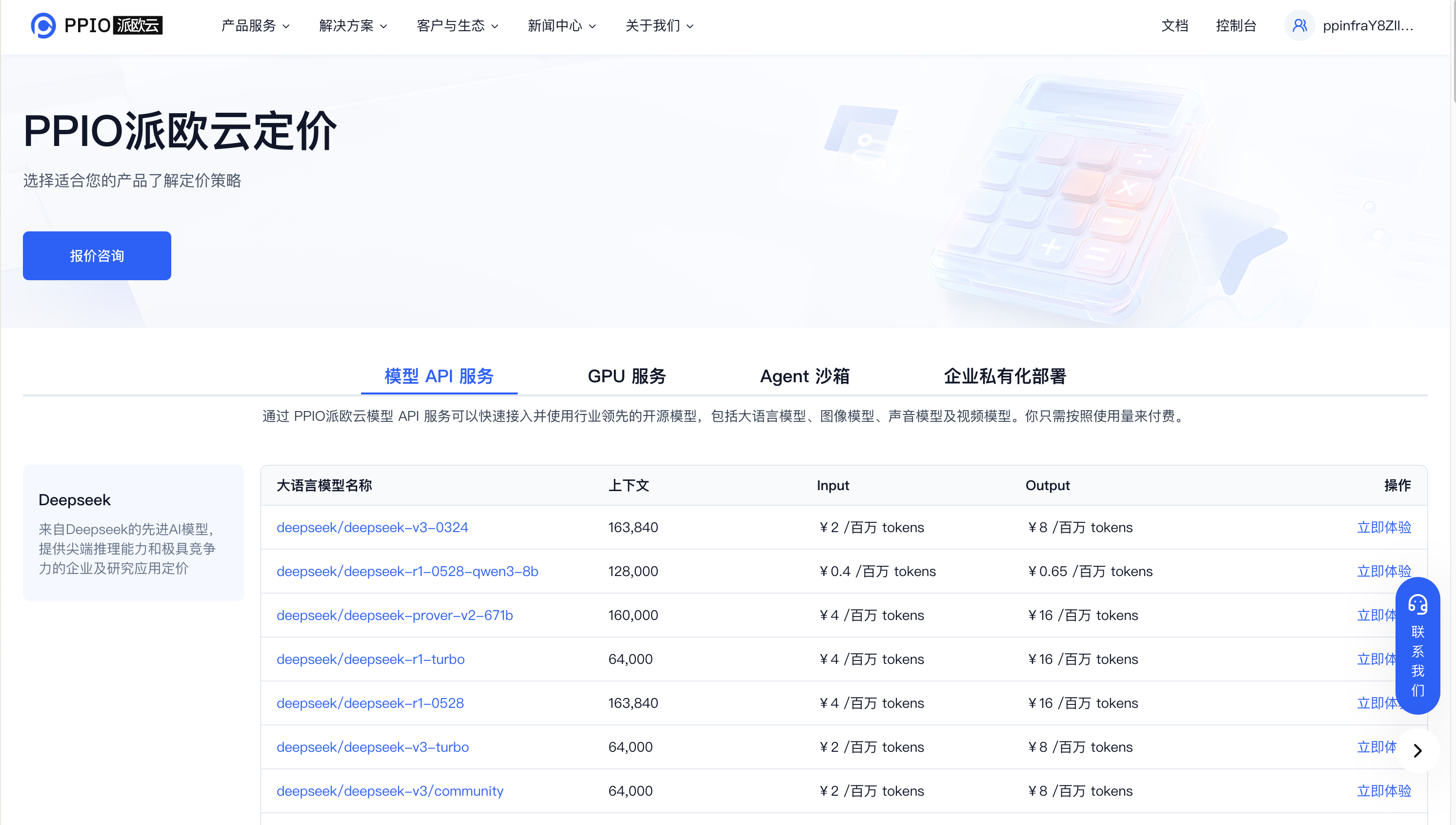
Task: Select the Deepseek category card
Action: pyautogui.click(x=133, y=533)
